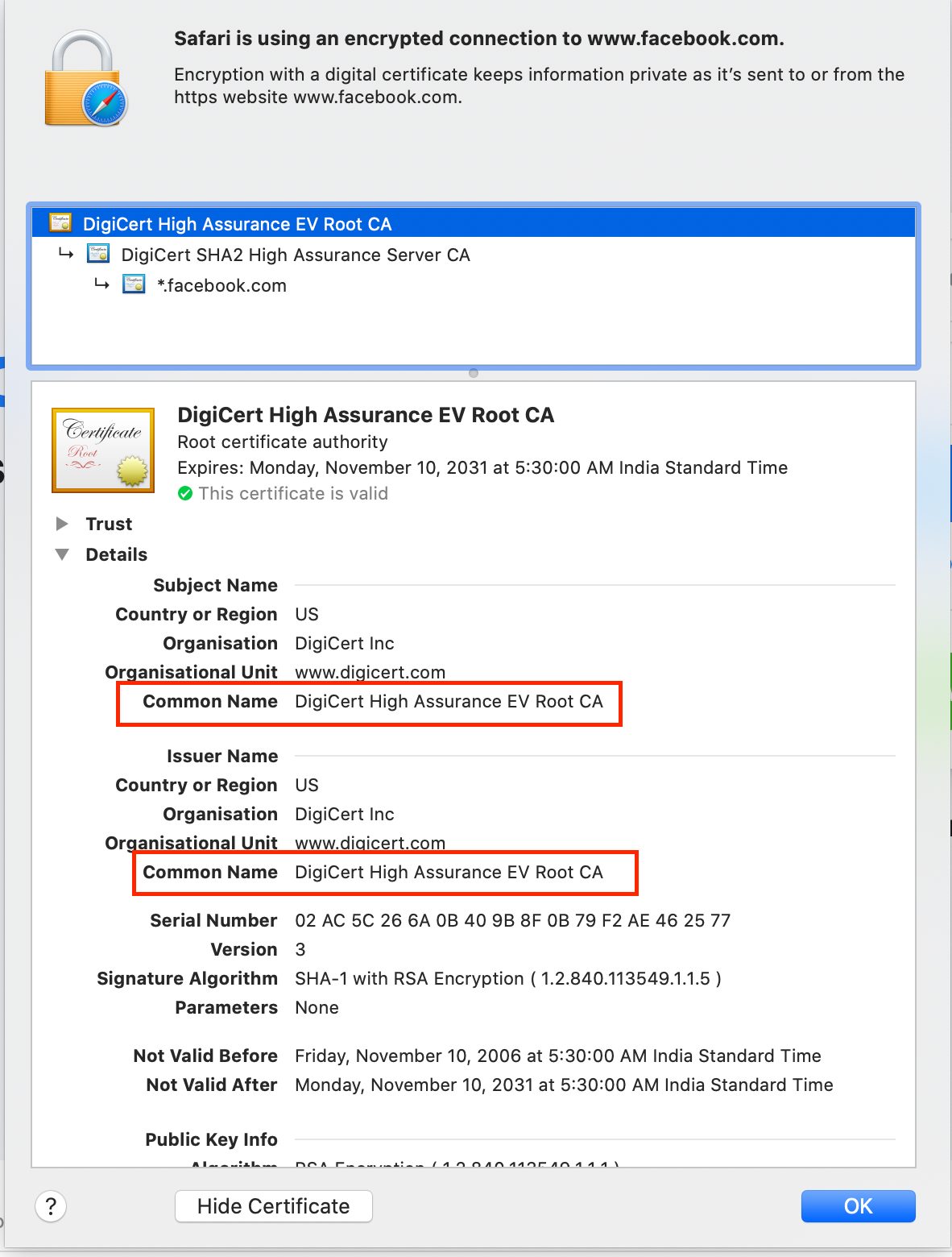Click the pane splitter handle dot
Image resolution: width=952 pixels, height=1257 pixels.
(x=474, y=373)
